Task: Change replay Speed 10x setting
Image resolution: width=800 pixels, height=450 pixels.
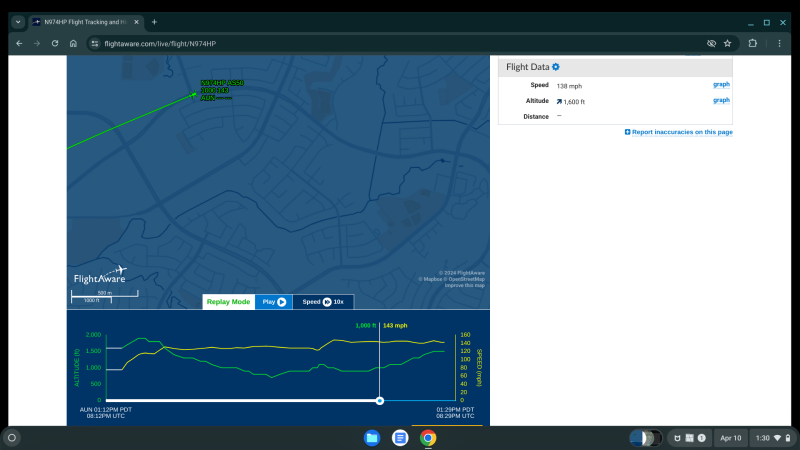Action: [323, 301]
